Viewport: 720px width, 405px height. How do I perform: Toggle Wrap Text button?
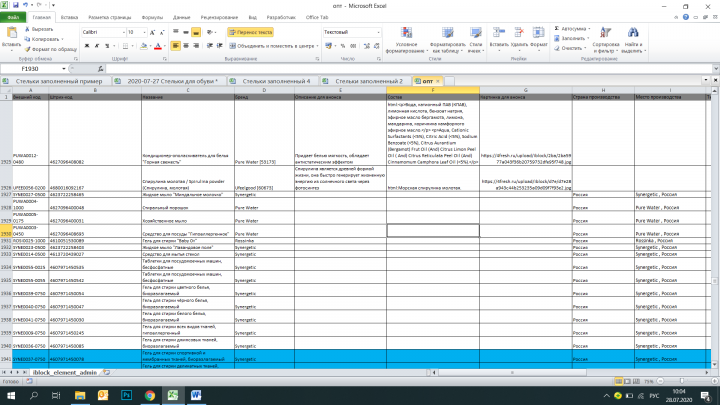(x=251, y=32)
